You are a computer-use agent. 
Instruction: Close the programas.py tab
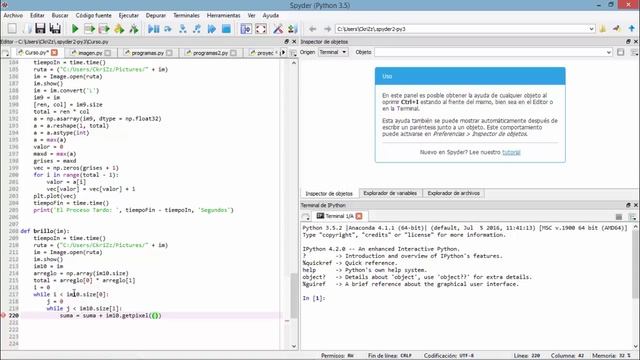(x=169, y=53)
